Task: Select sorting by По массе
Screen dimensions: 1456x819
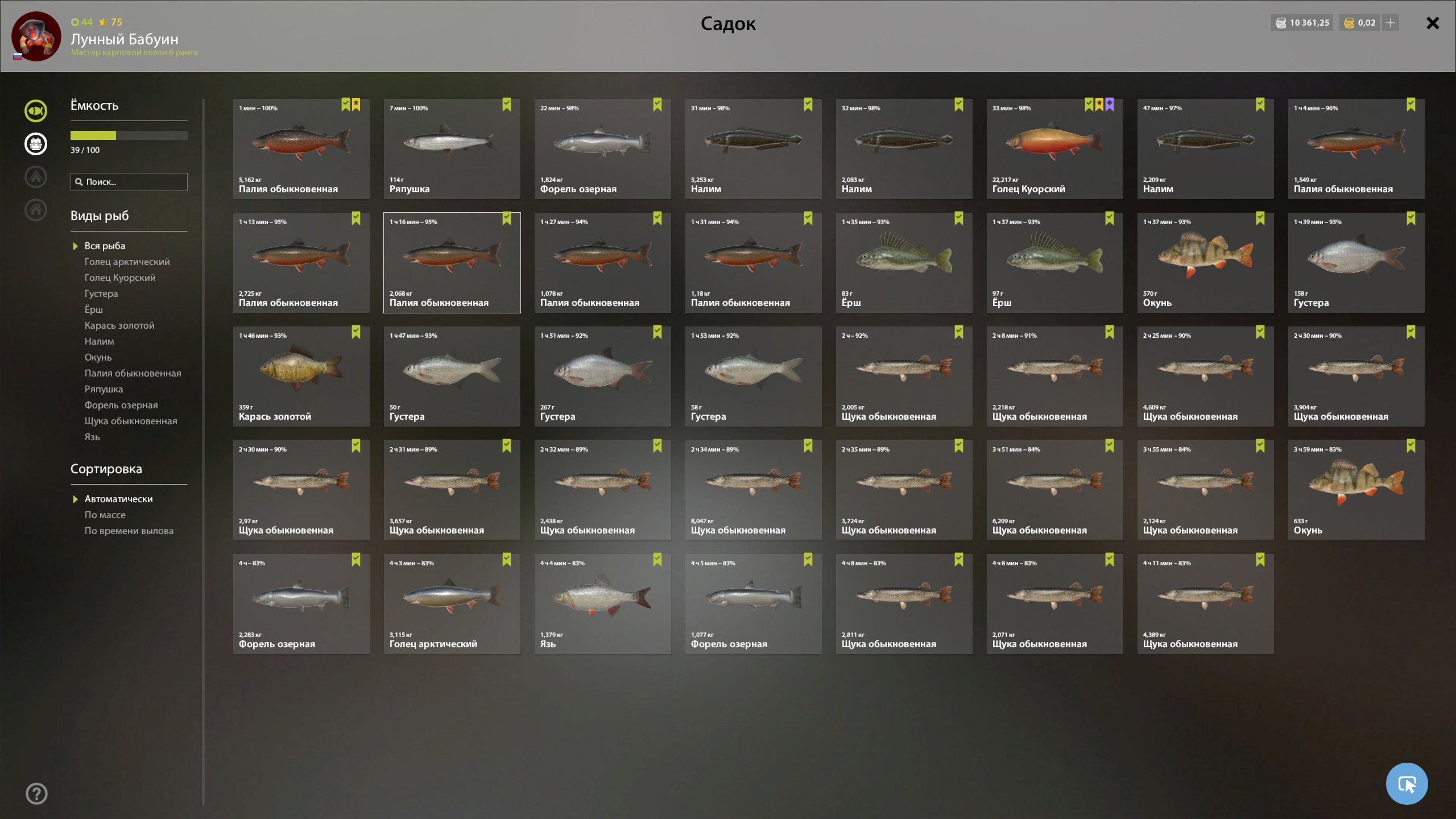Action: point(105,515)
